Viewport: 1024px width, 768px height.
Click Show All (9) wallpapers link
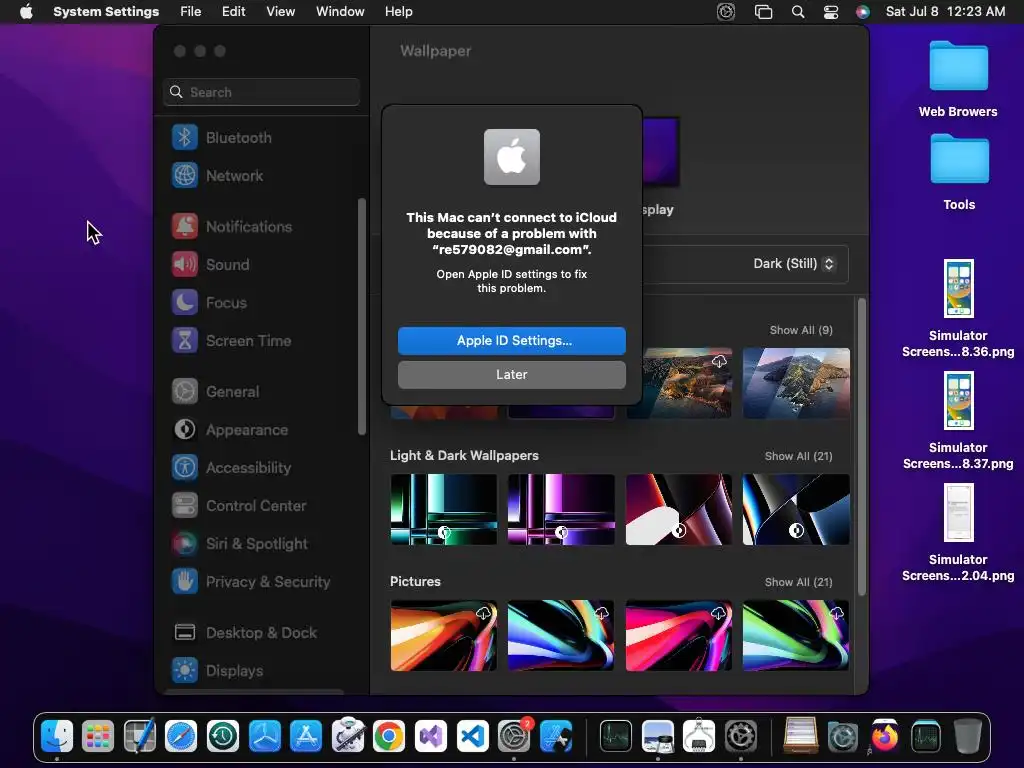[x=801, y=330]
